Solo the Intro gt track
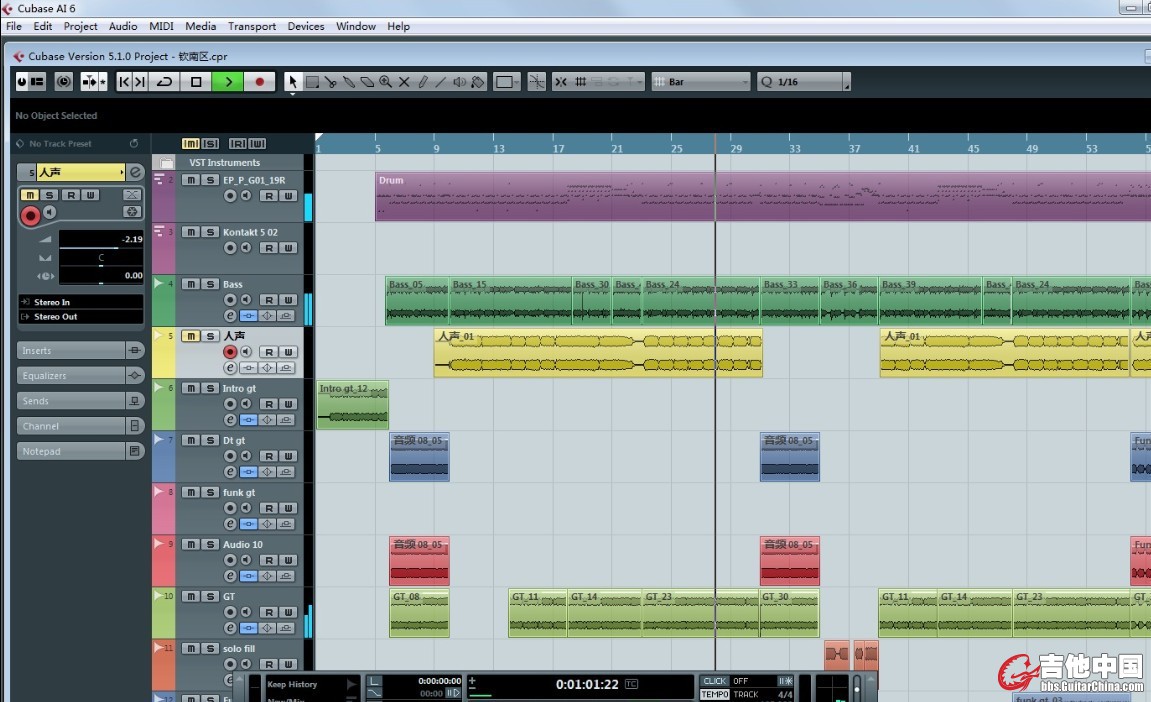The image size is (1151, 702). tap(210, 388)
